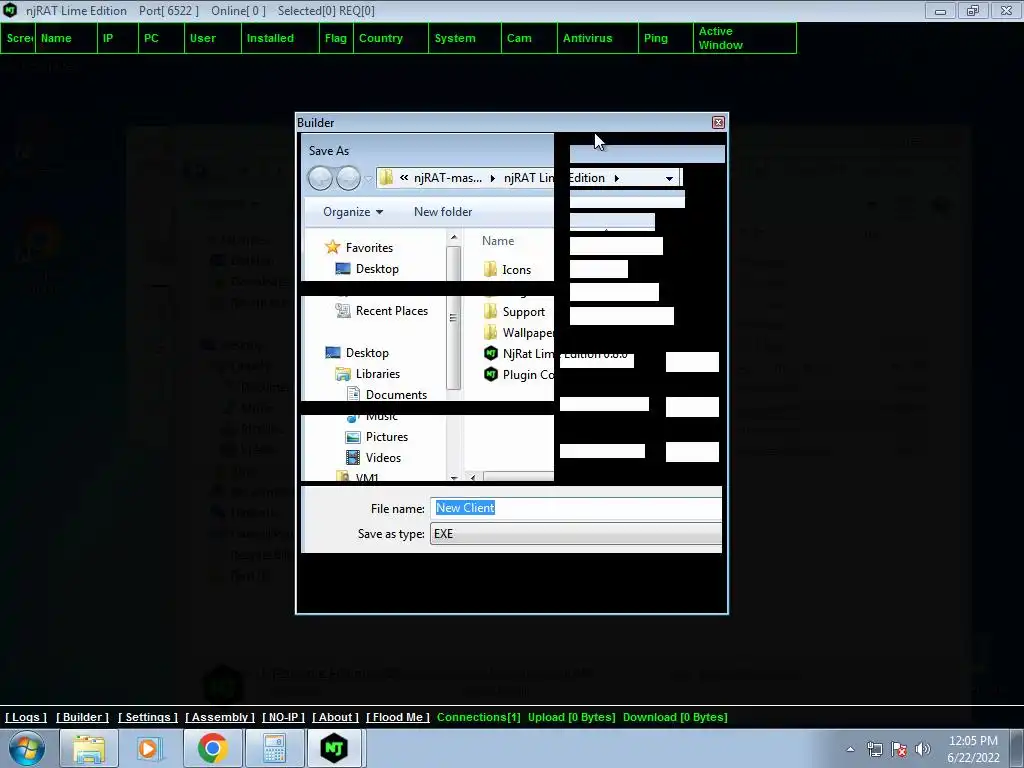
Task: Click the [About] menu item
Action: 335,717
